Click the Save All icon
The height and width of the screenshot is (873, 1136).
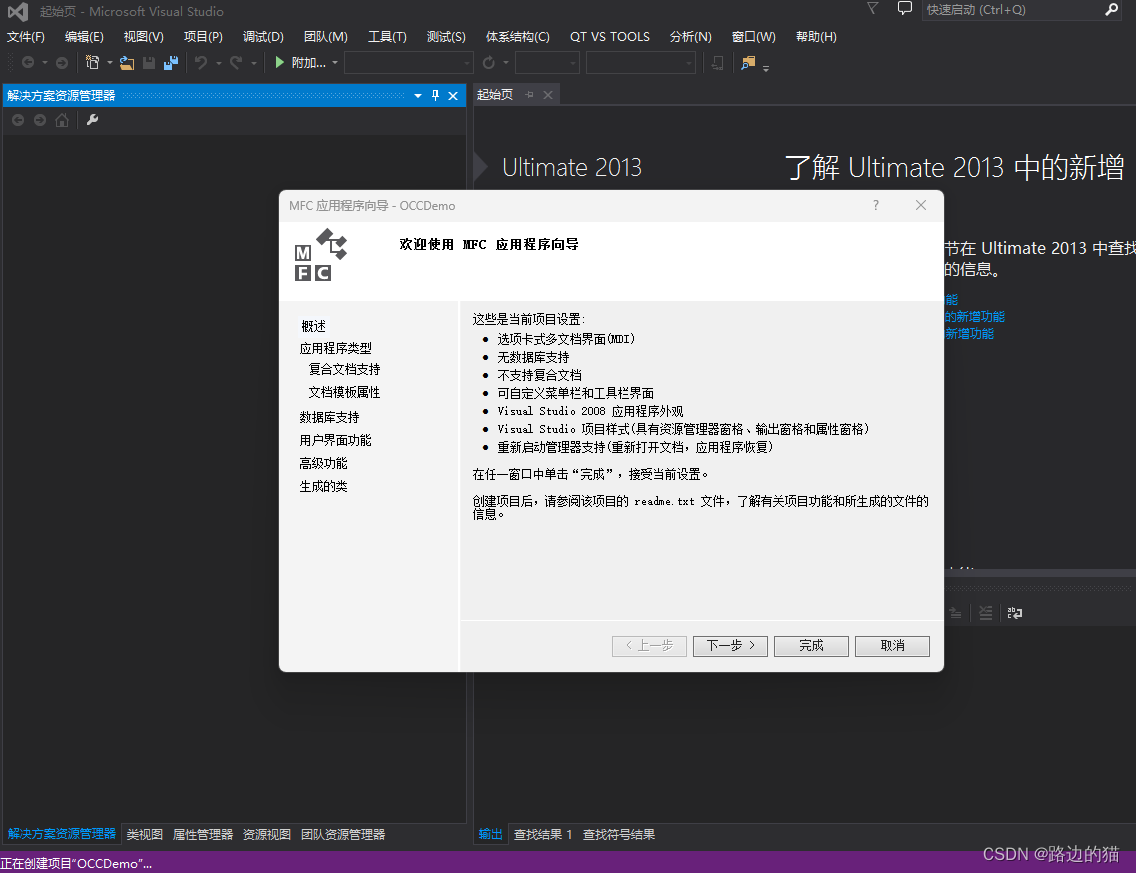pos(171,63)
